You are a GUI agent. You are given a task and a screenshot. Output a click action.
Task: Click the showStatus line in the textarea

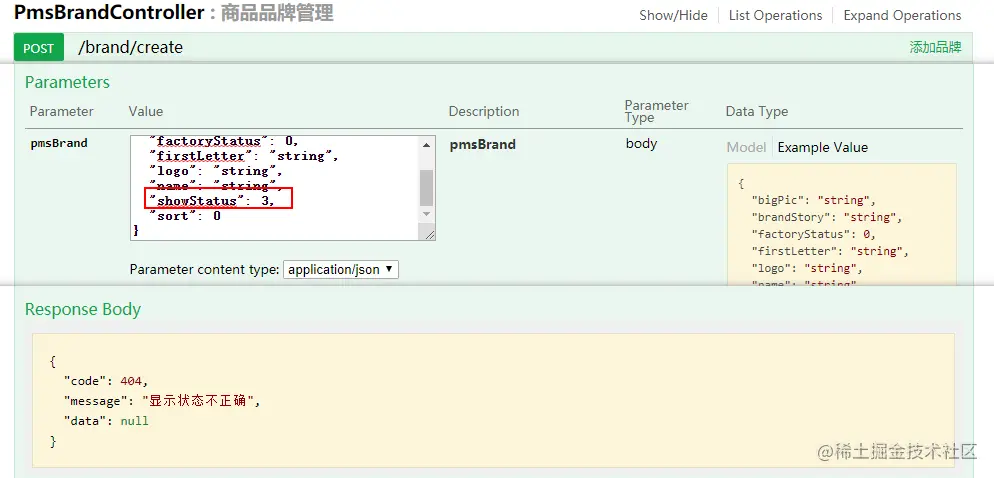pyautogui.click(x=217, y=200)
